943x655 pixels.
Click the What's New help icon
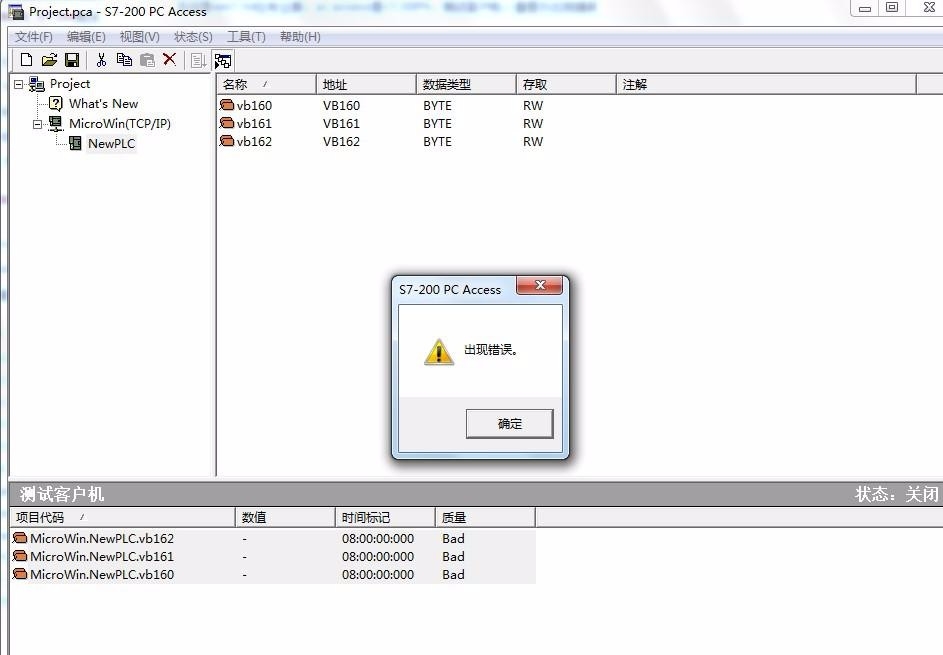click(x=55, y=103)
